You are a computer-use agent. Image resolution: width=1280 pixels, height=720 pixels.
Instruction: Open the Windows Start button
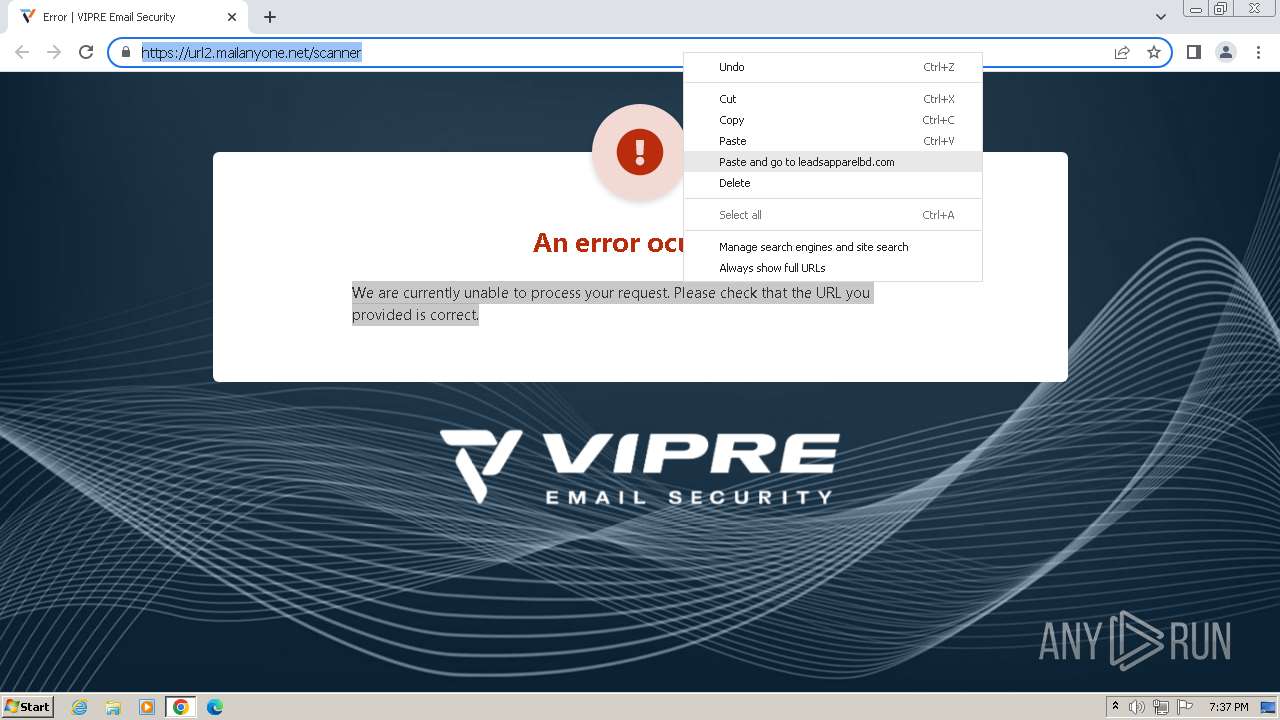point(27,707)
